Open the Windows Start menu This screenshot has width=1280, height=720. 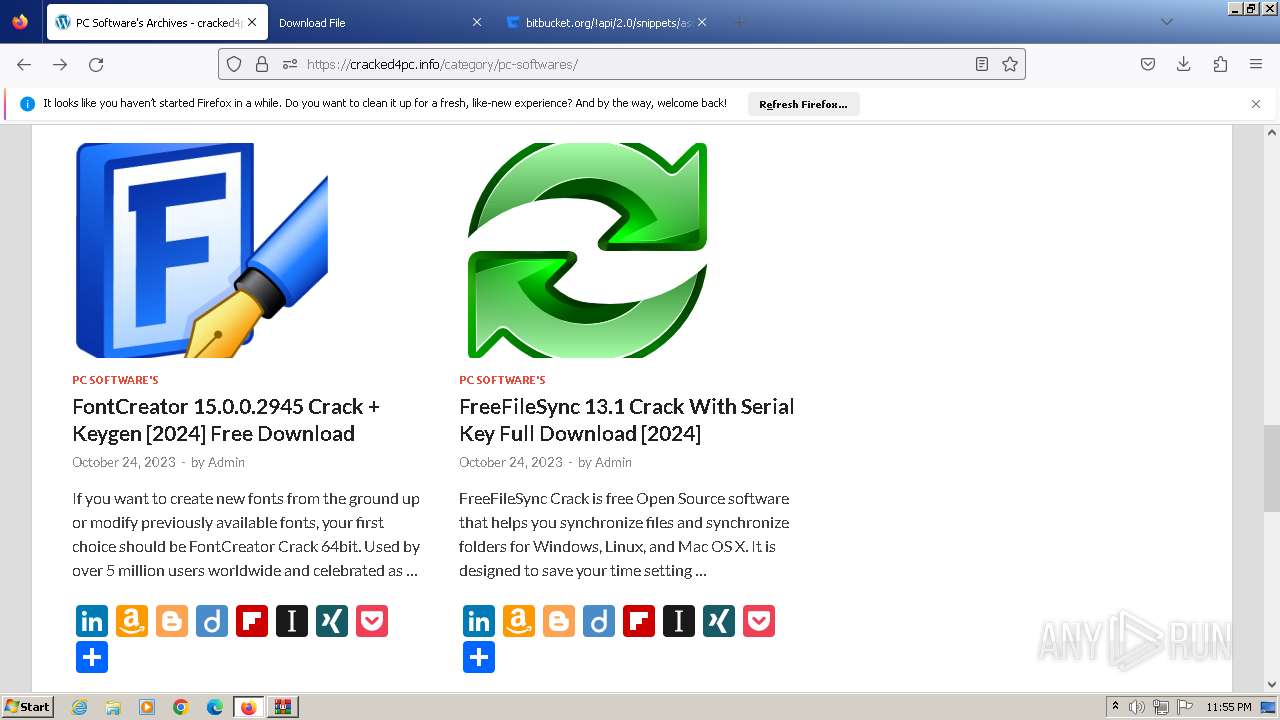tap(28, 707)
